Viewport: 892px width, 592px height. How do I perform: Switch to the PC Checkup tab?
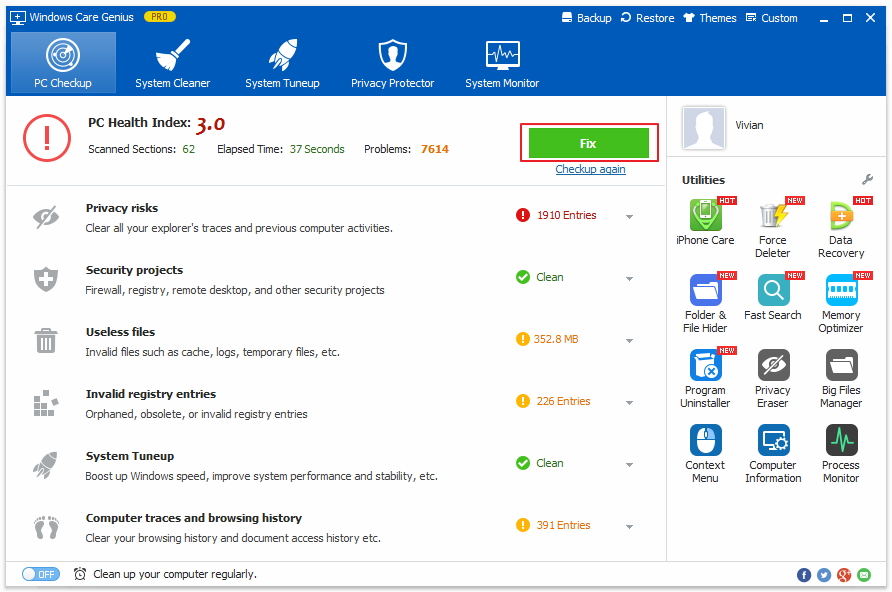[63, 63]
